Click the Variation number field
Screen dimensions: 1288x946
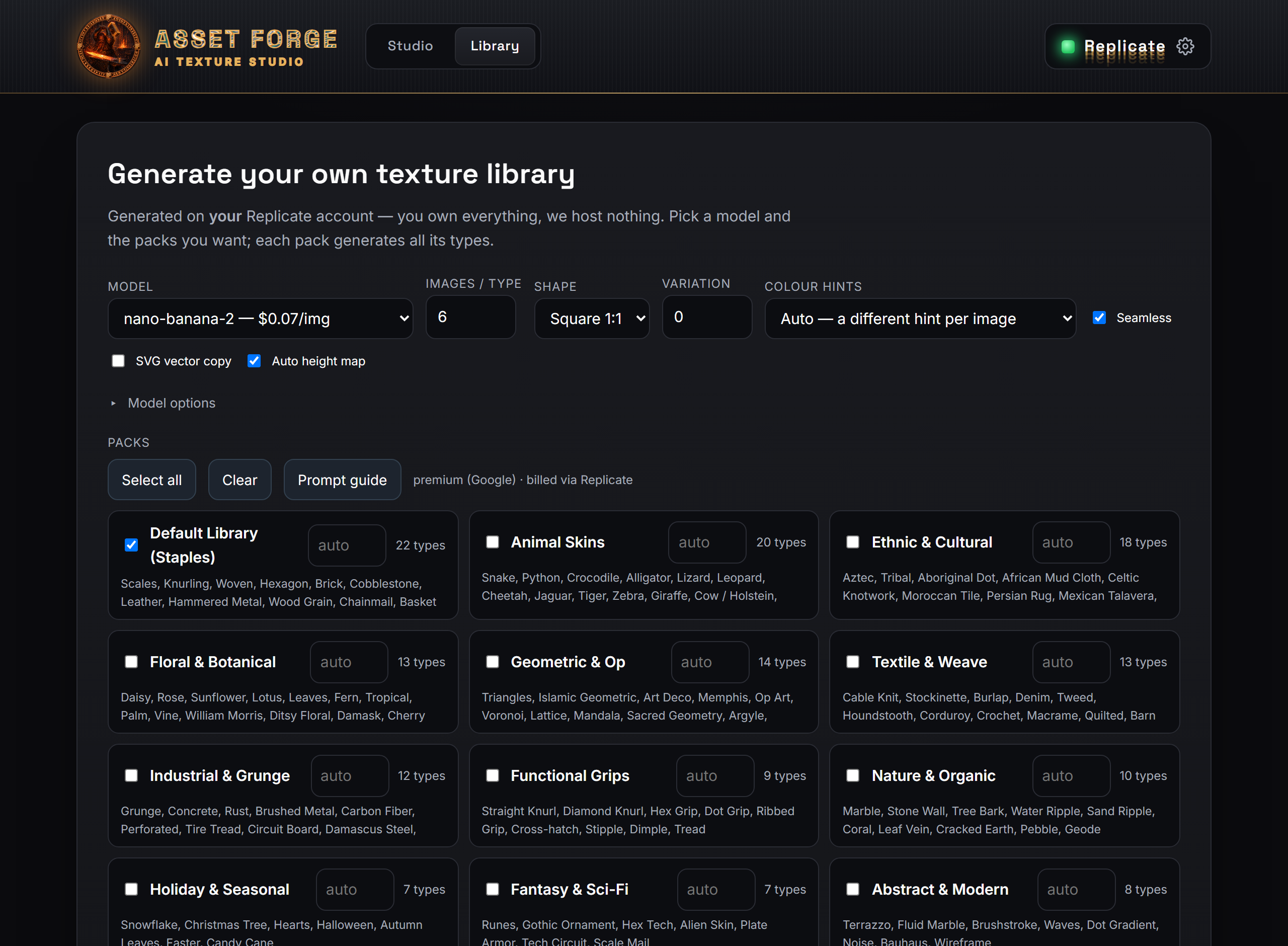[707, 317]
